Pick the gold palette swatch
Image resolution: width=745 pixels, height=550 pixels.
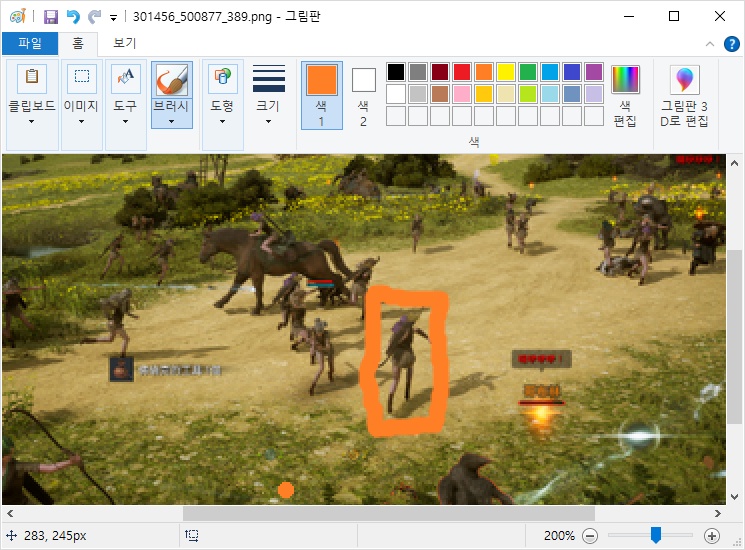(x=484, y=94)
